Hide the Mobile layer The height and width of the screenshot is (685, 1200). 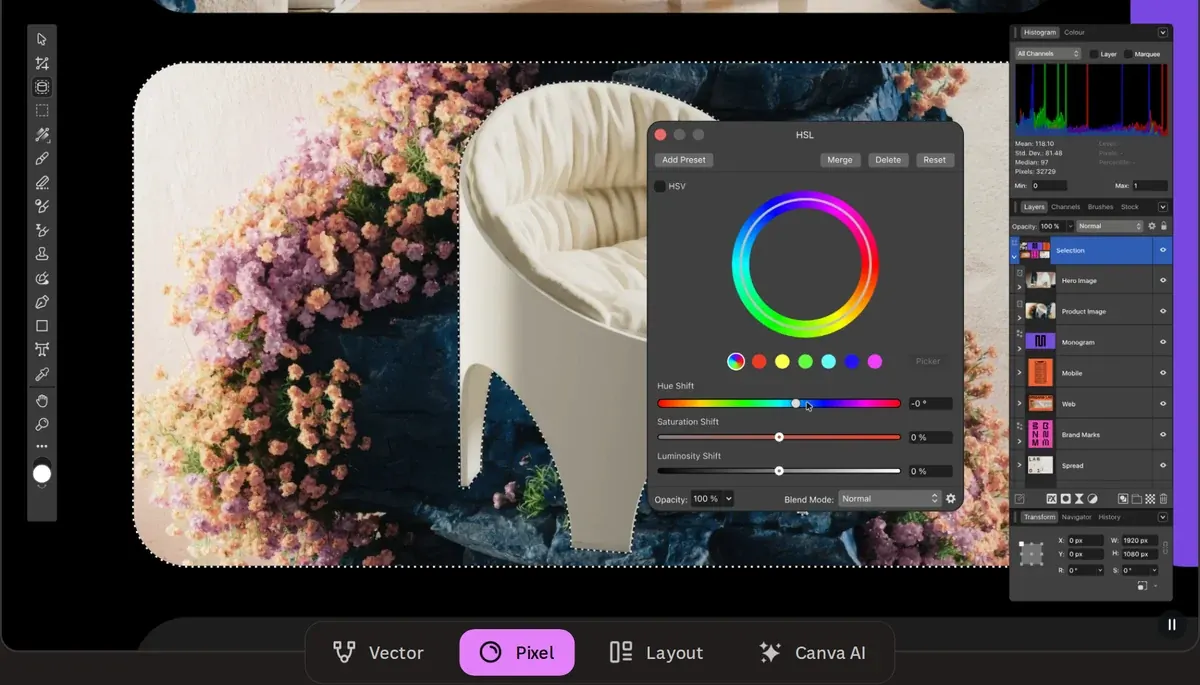(x=1163, y=373)
